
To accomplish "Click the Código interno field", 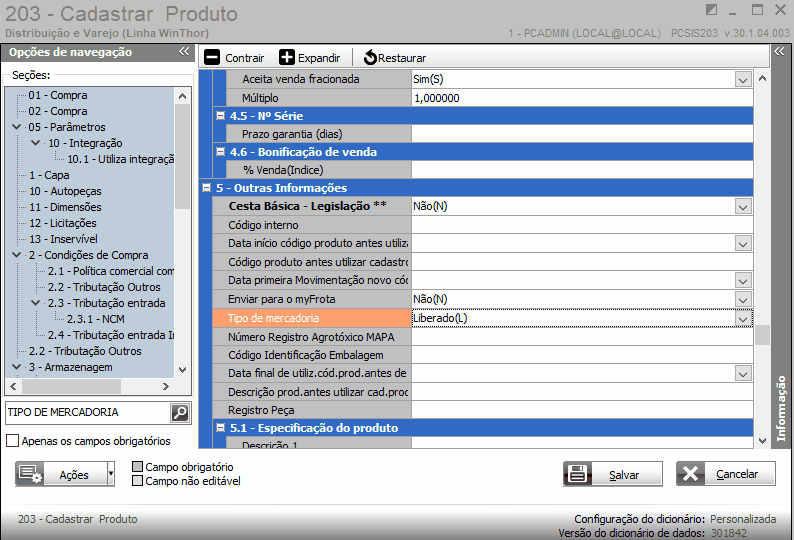I will [x=582, y=225].
